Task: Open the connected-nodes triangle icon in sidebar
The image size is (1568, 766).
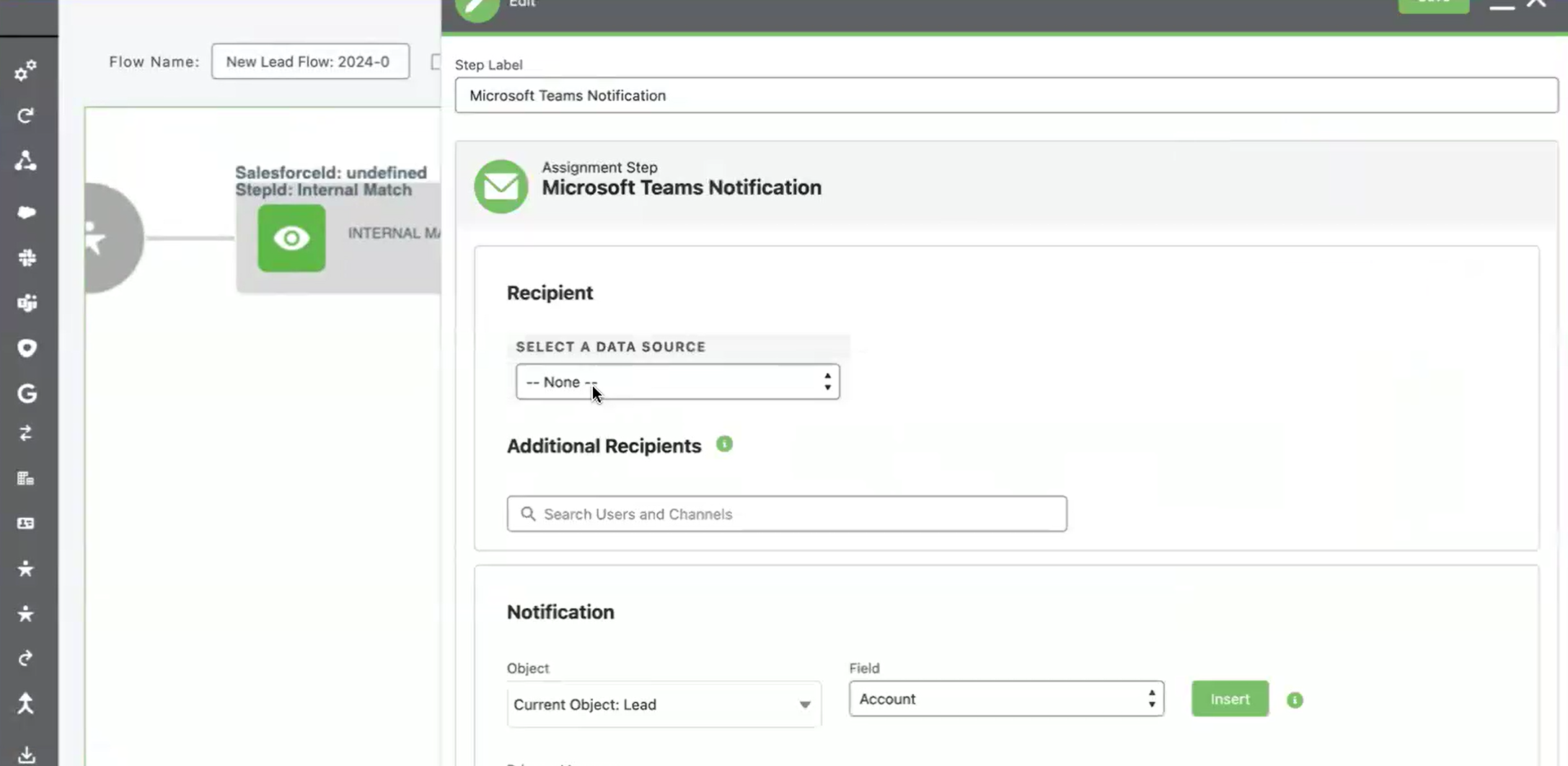Action: 25,161
